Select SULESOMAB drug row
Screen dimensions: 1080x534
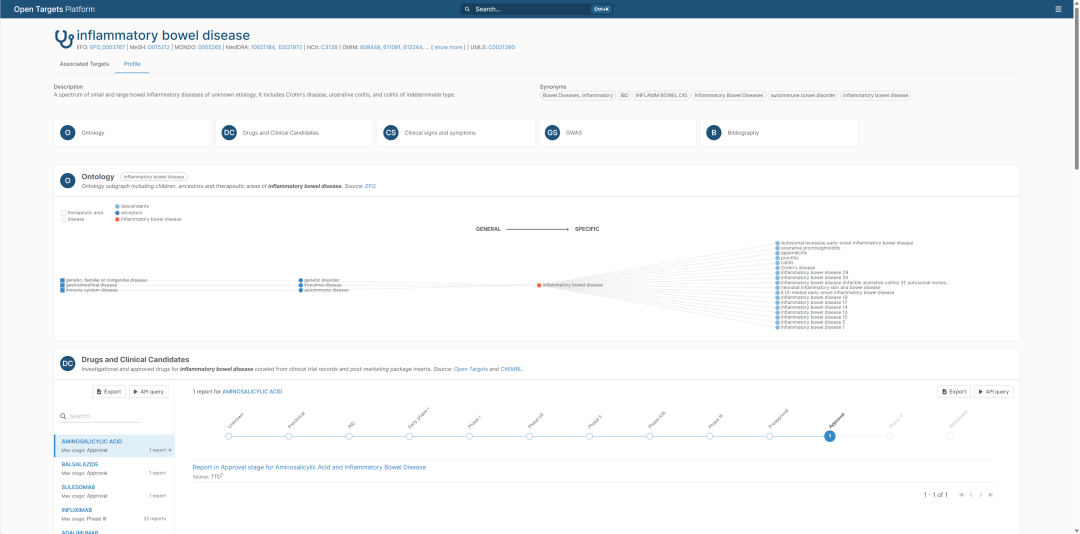coord(114,491)
